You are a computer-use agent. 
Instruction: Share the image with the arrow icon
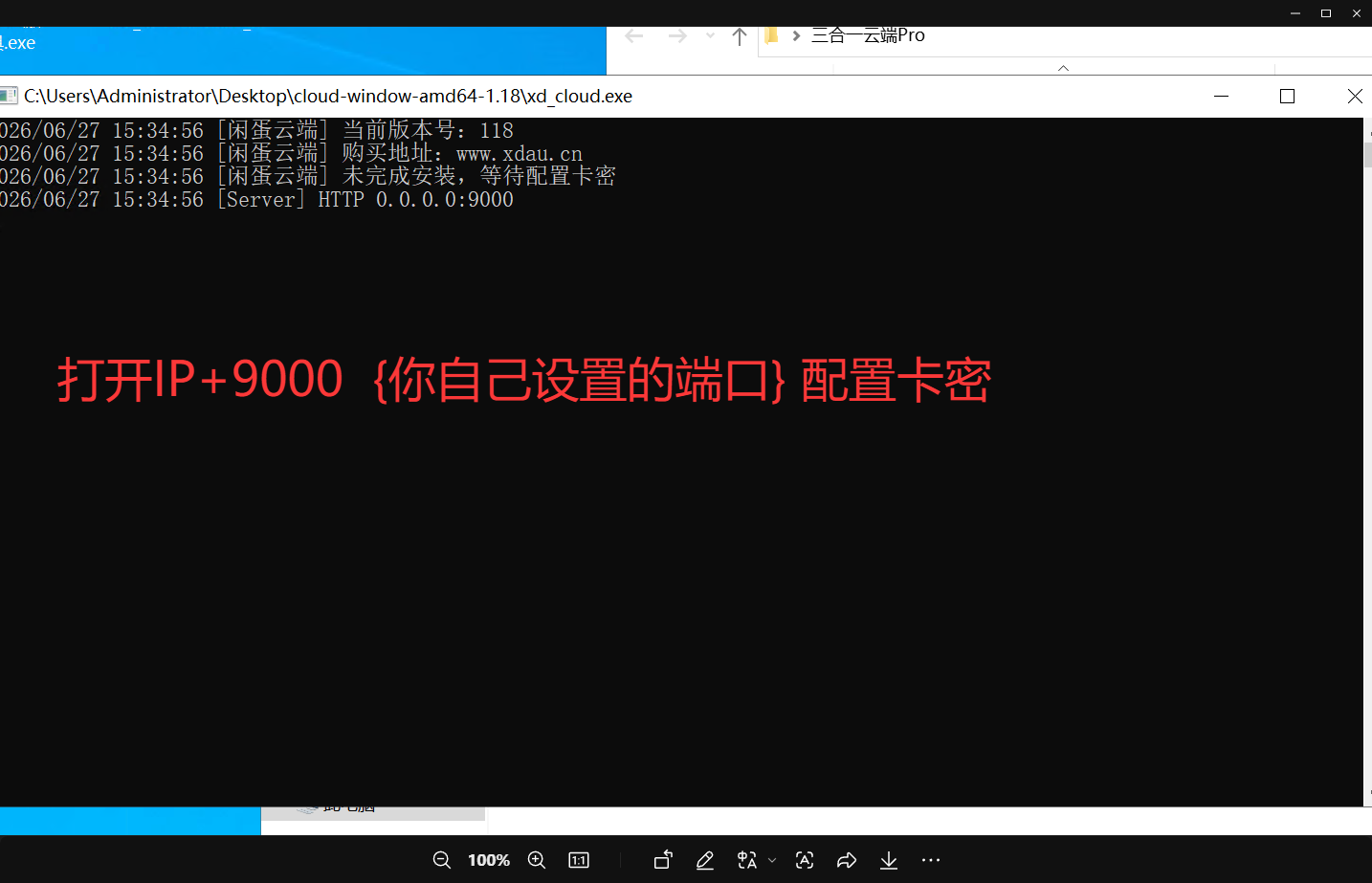coord(847,860)
